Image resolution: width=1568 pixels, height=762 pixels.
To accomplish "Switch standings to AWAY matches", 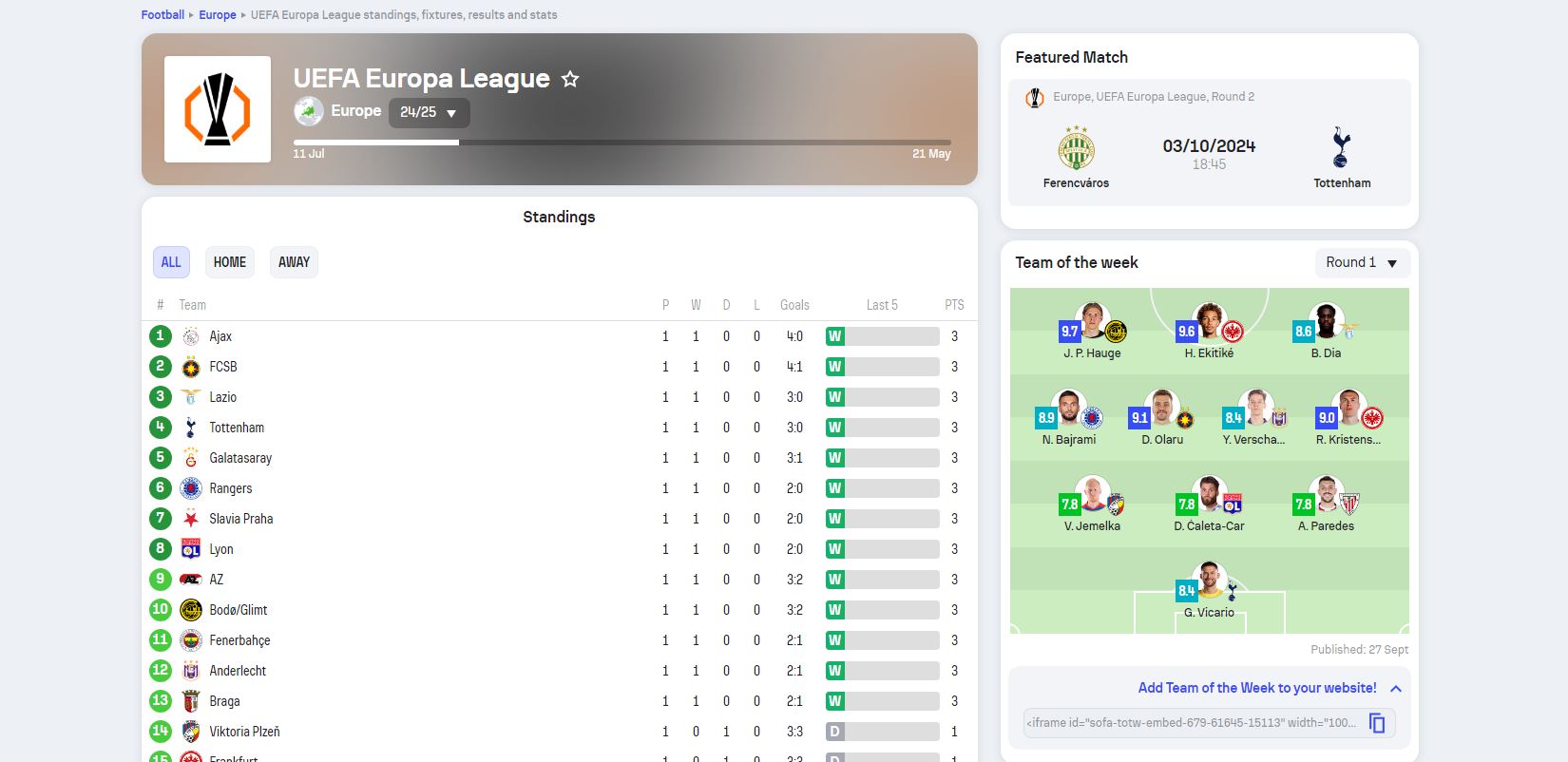I will tap(294, 262).
